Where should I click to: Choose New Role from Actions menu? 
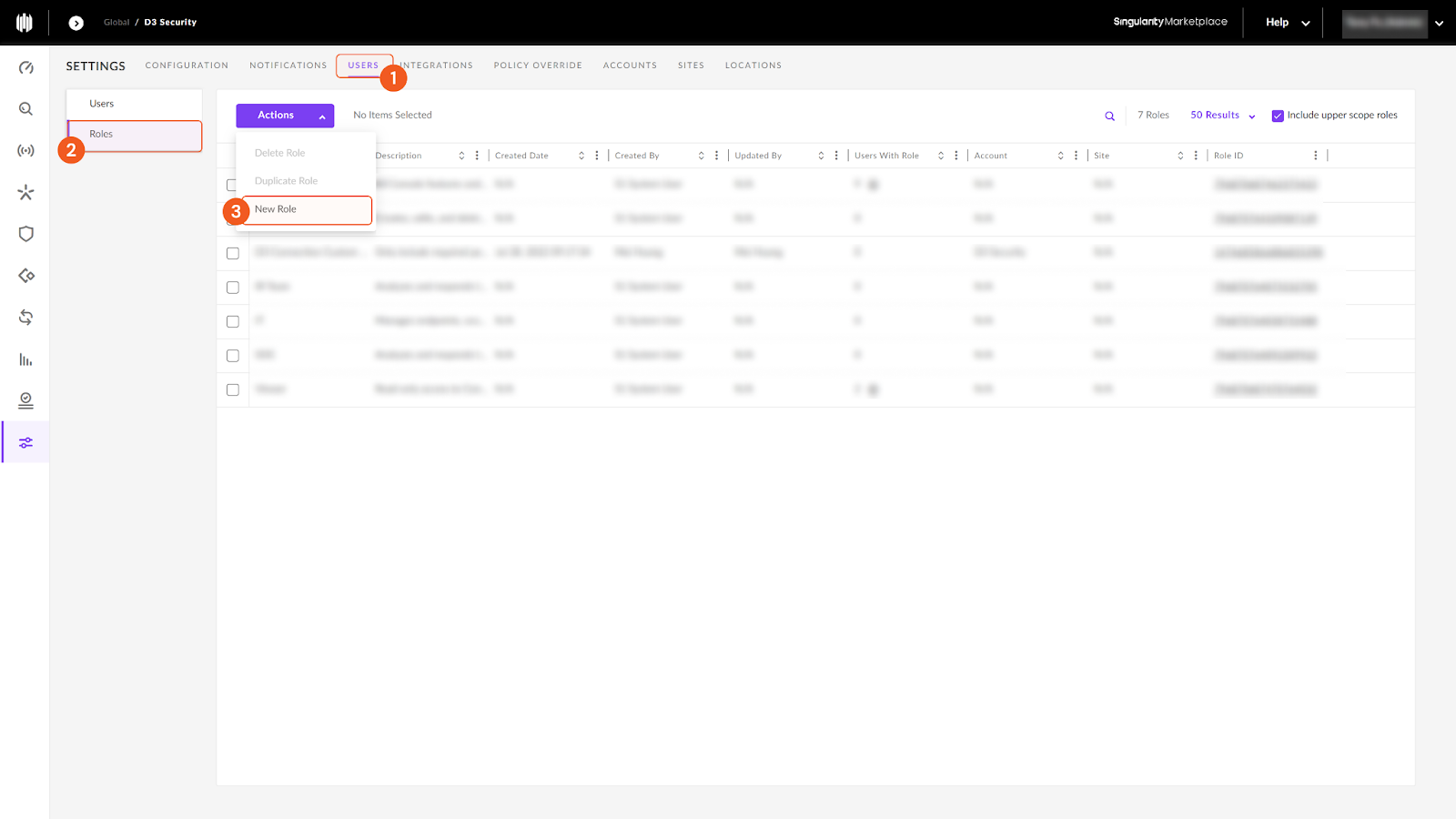pos(276,209)
